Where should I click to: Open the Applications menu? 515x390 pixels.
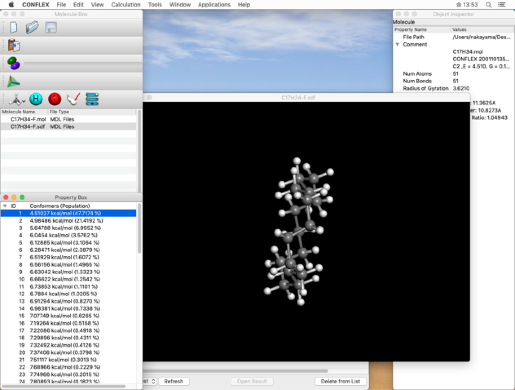click(214, 5)
